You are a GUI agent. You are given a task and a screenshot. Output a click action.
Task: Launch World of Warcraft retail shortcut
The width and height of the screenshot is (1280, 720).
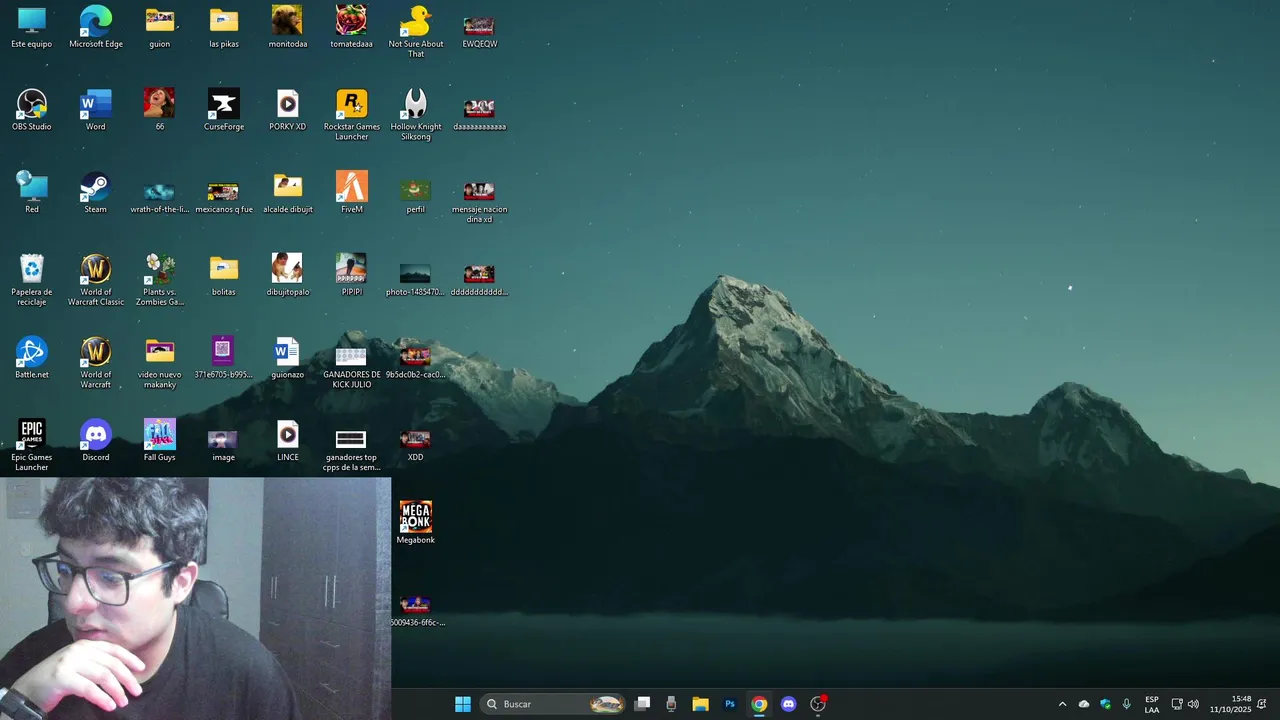(x=96, y=362)
